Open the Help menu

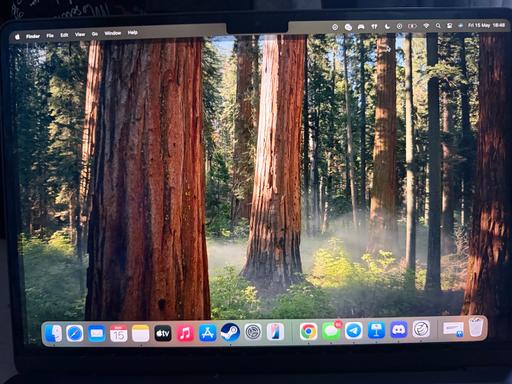pyautogui.click(x=132, y=33)
